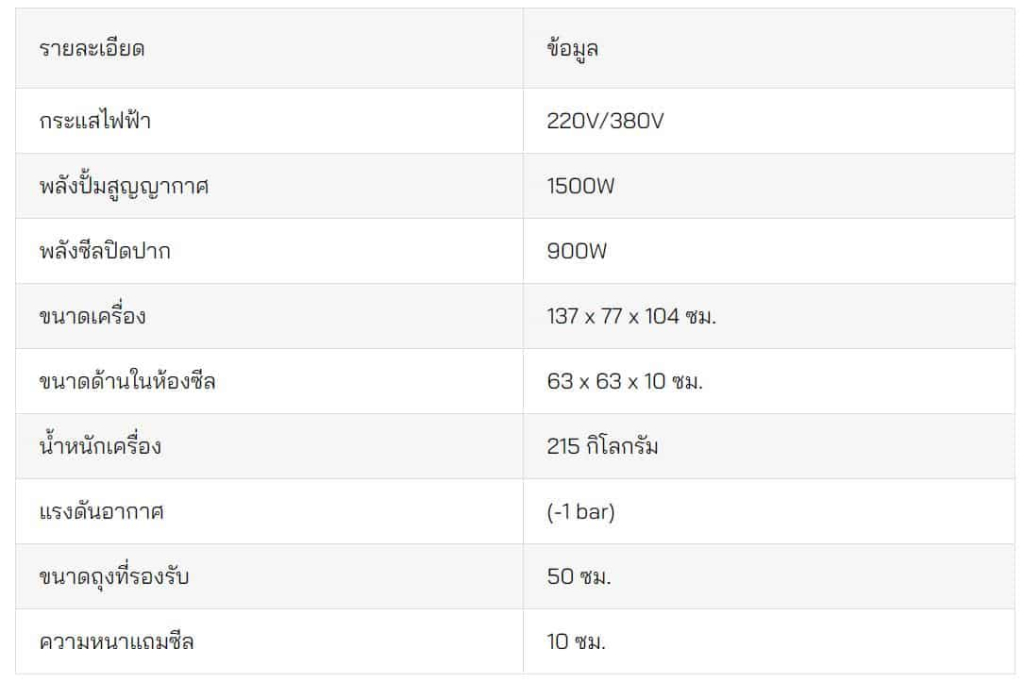Screen dimensions: 1024x682
Task: Select the พลังปั๊มสูญญากาศ label
Action: click(x=124, y=186)
